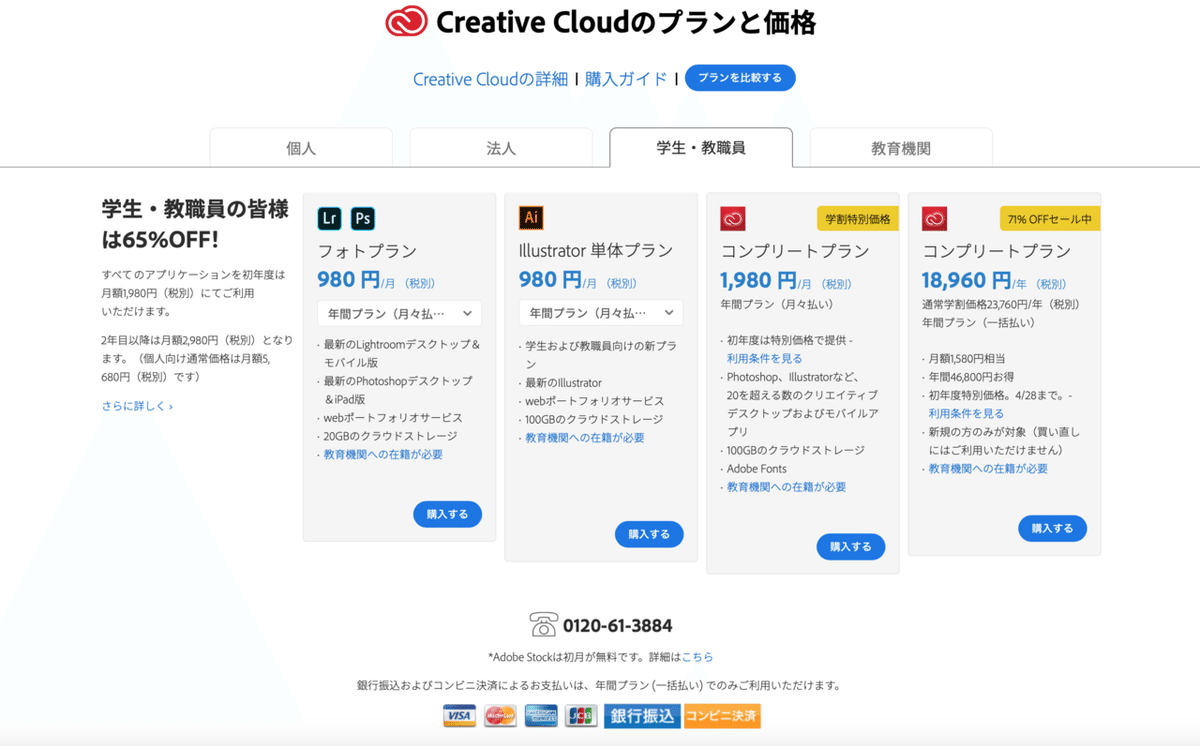The image size is (1200, 746).
Task: Click the 71% OFFセール中 badge
Action: click(x=1050, y=219)
